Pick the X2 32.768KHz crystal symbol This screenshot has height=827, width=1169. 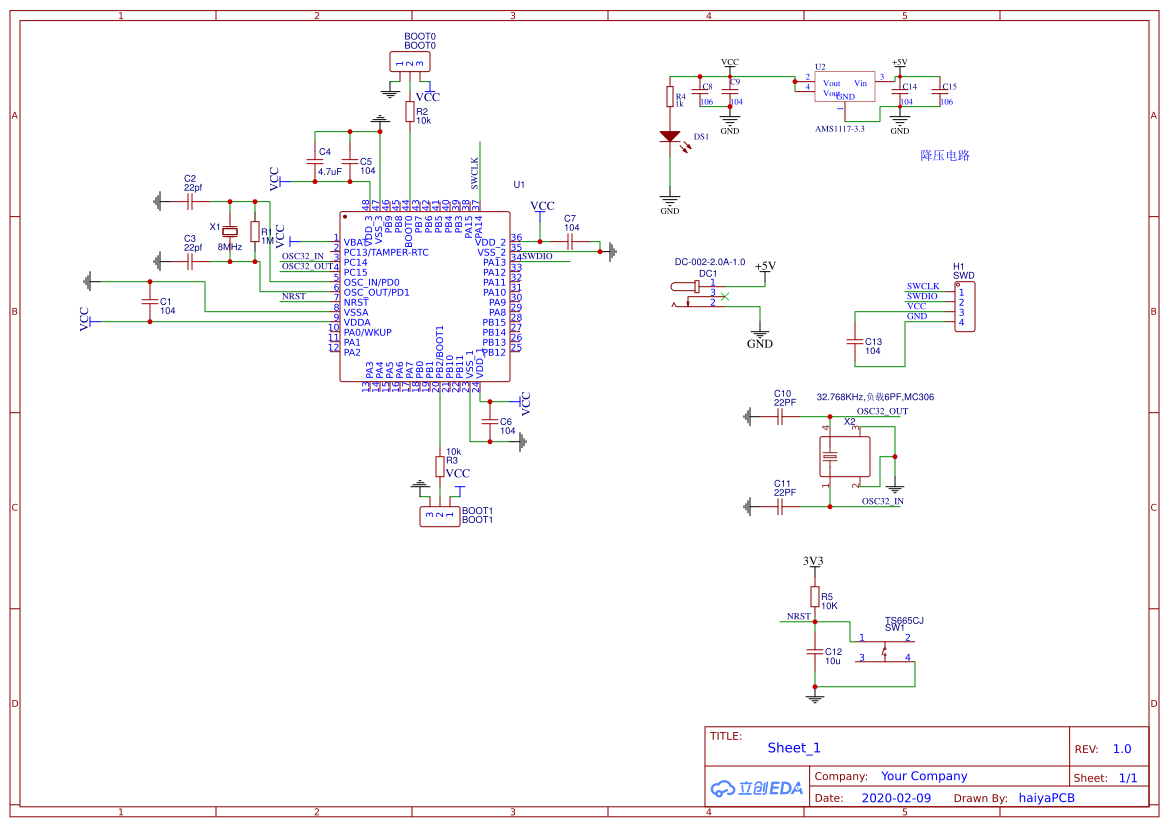click(x=845, y=456)
